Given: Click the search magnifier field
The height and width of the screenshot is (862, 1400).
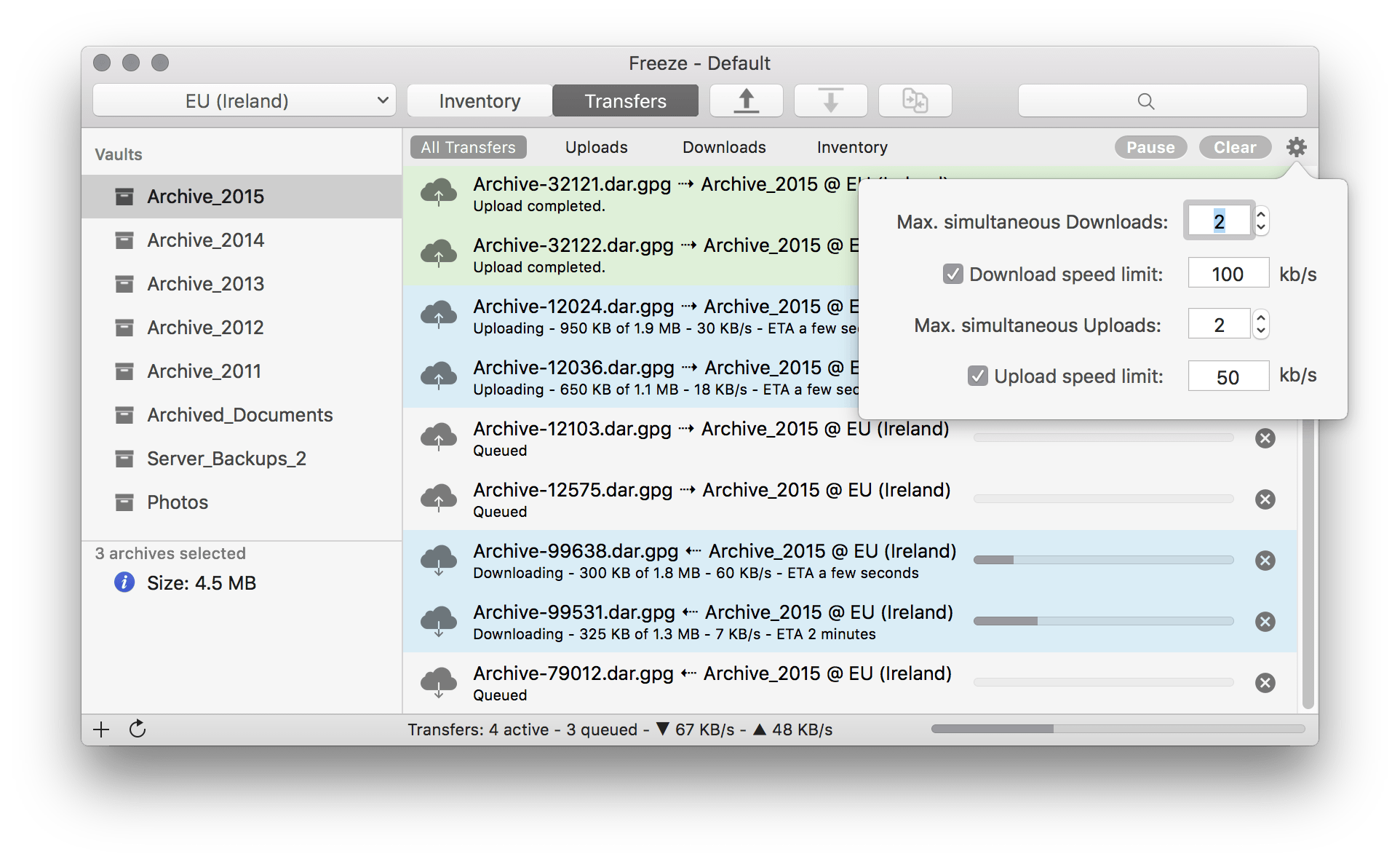Looking at the screenshot, I should pyautogui.click(x=1145, y=100).
